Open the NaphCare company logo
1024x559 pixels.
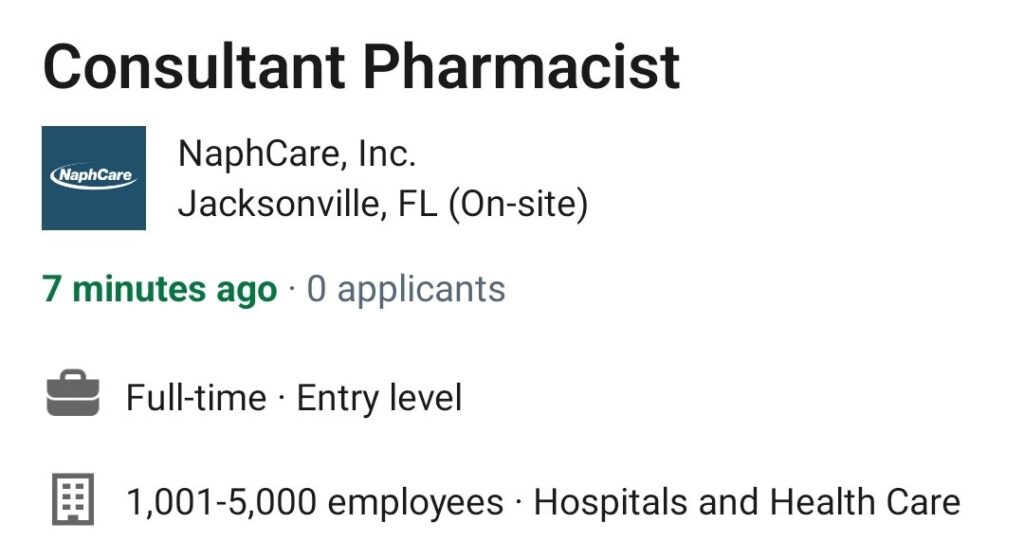93,178
